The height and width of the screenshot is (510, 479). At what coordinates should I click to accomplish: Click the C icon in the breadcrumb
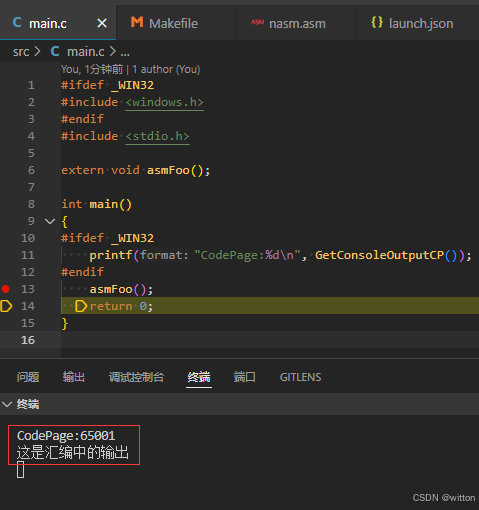[x=55, y=51]
